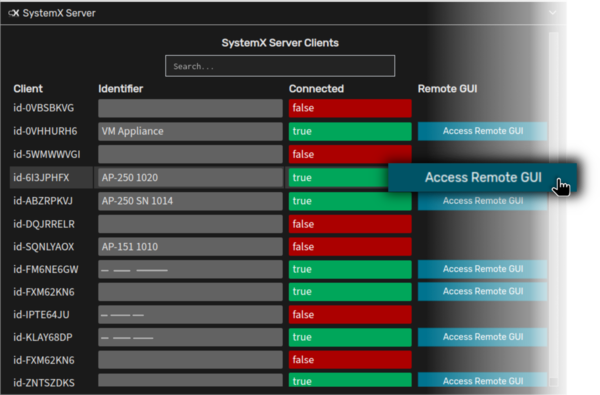Edit identifier field for id-ZNTSZDKS
Viewport: 600px width, 395px height.
click(190, 380)
